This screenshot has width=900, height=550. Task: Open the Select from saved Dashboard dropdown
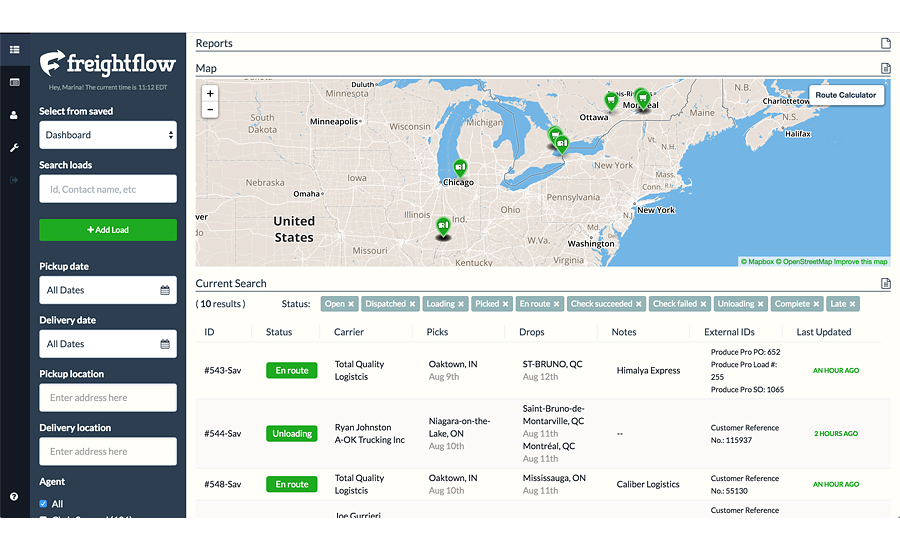(x=108, y=135)
